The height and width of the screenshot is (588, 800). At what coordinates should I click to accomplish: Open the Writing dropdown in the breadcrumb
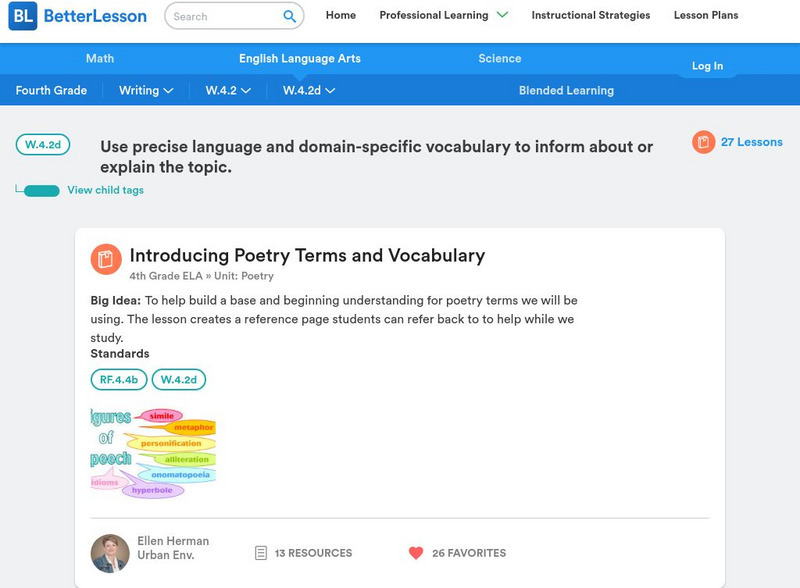146,90
